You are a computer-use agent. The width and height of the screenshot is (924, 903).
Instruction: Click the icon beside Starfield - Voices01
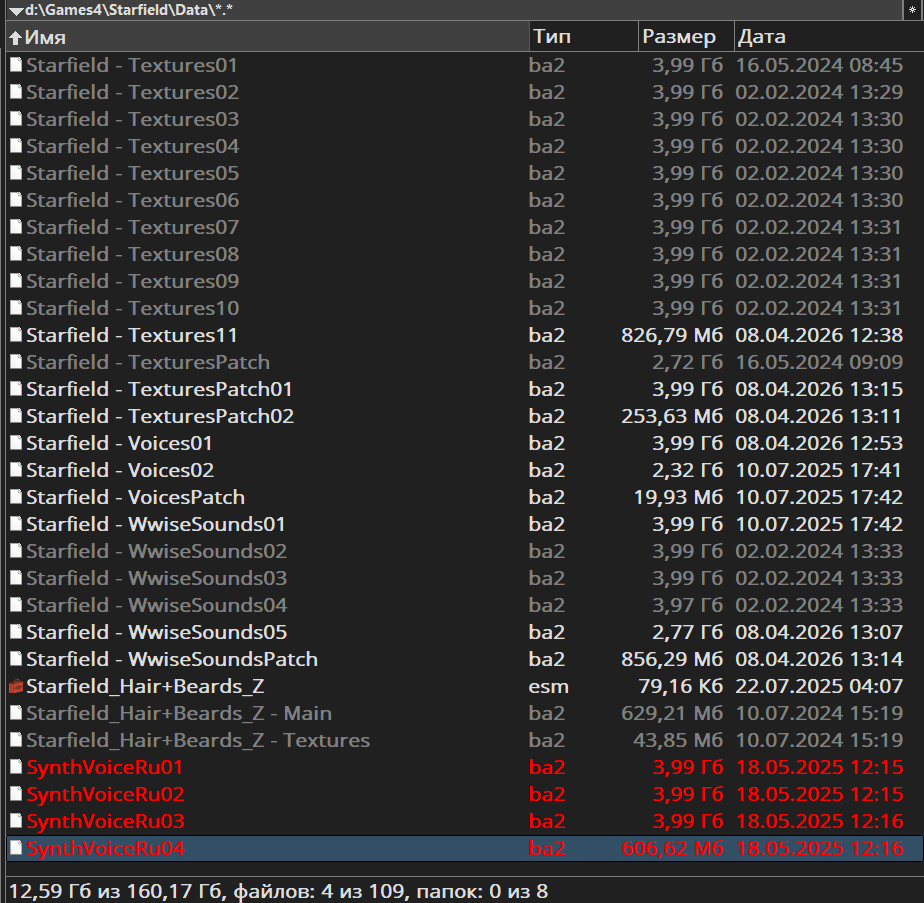click(16, 444)
